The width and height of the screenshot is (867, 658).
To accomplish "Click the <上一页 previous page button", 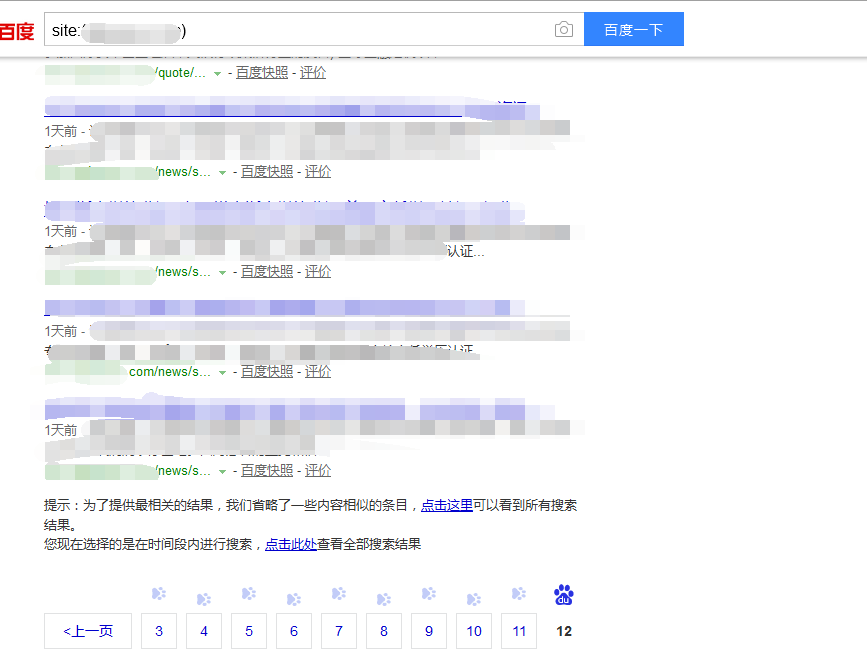I will 87,631.
